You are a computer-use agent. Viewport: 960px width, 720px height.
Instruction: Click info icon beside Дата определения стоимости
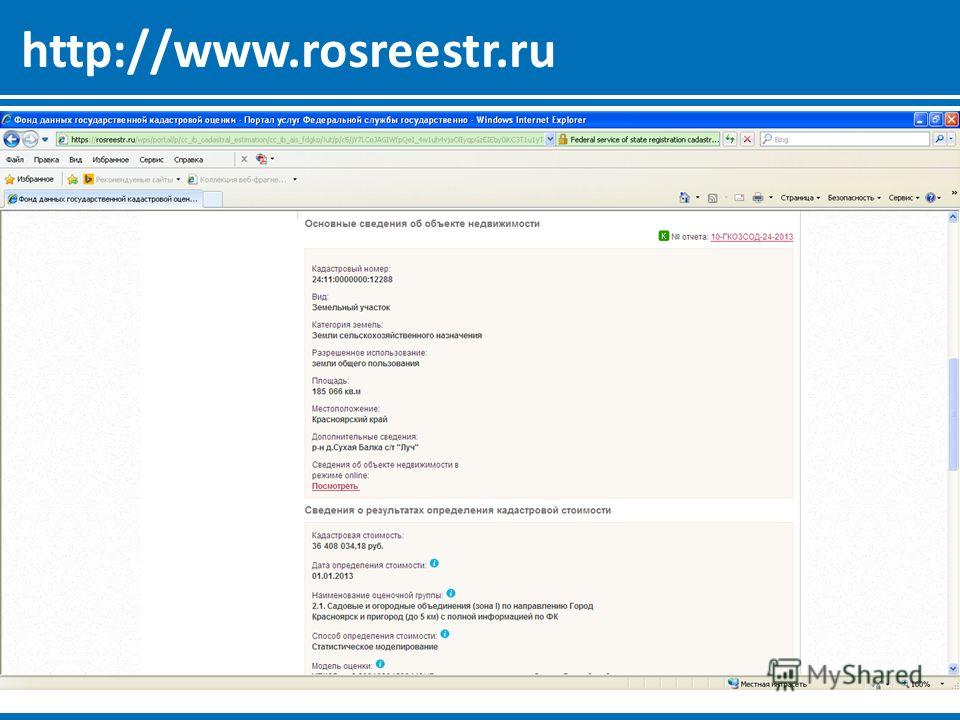point(434,563)
